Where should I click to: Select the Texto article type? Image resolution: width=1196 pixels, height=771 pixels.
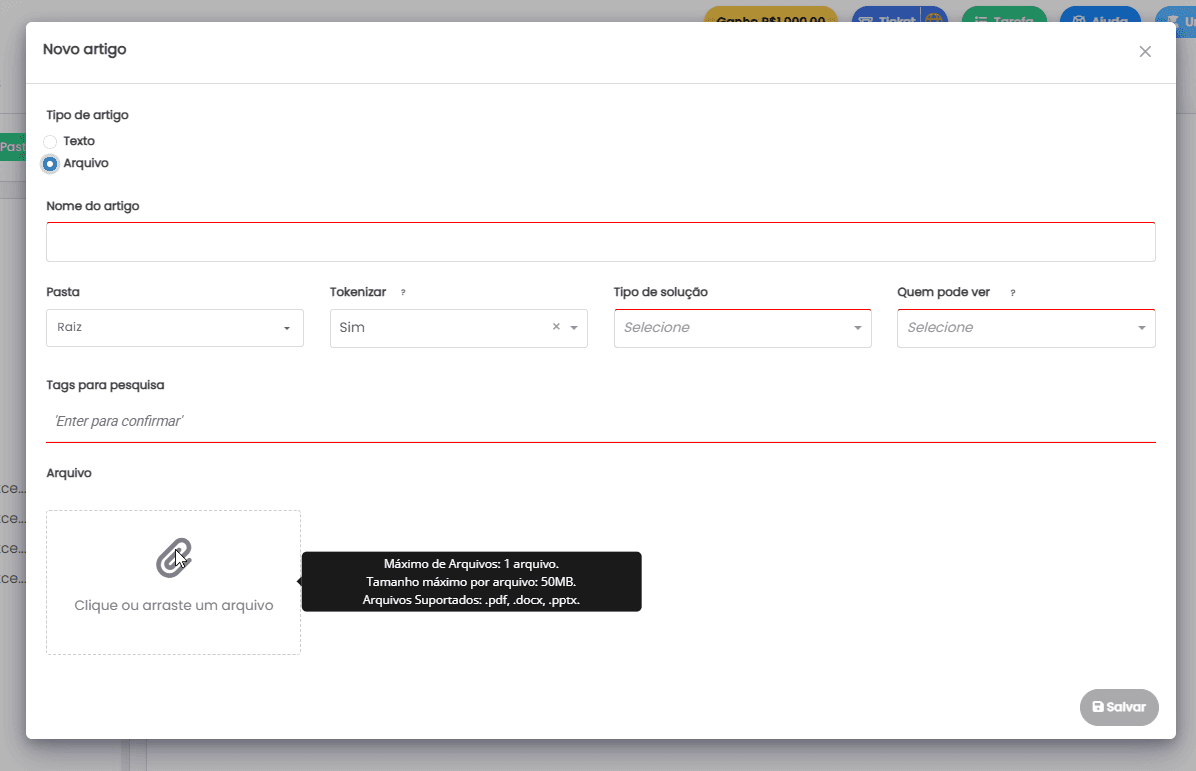[50, 141]
